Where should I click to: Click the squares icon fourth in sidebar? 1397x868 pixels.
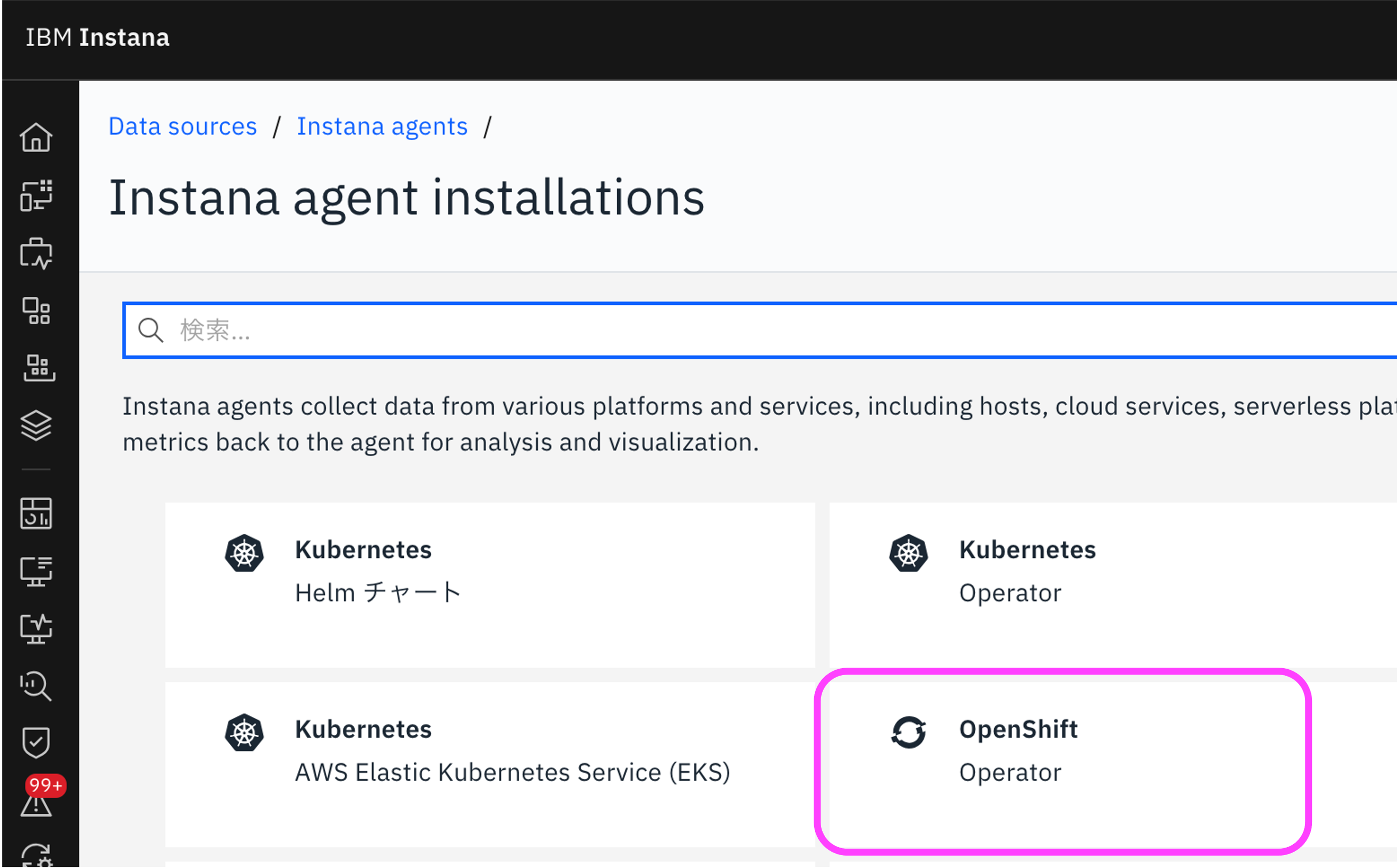tap(36, 311)
